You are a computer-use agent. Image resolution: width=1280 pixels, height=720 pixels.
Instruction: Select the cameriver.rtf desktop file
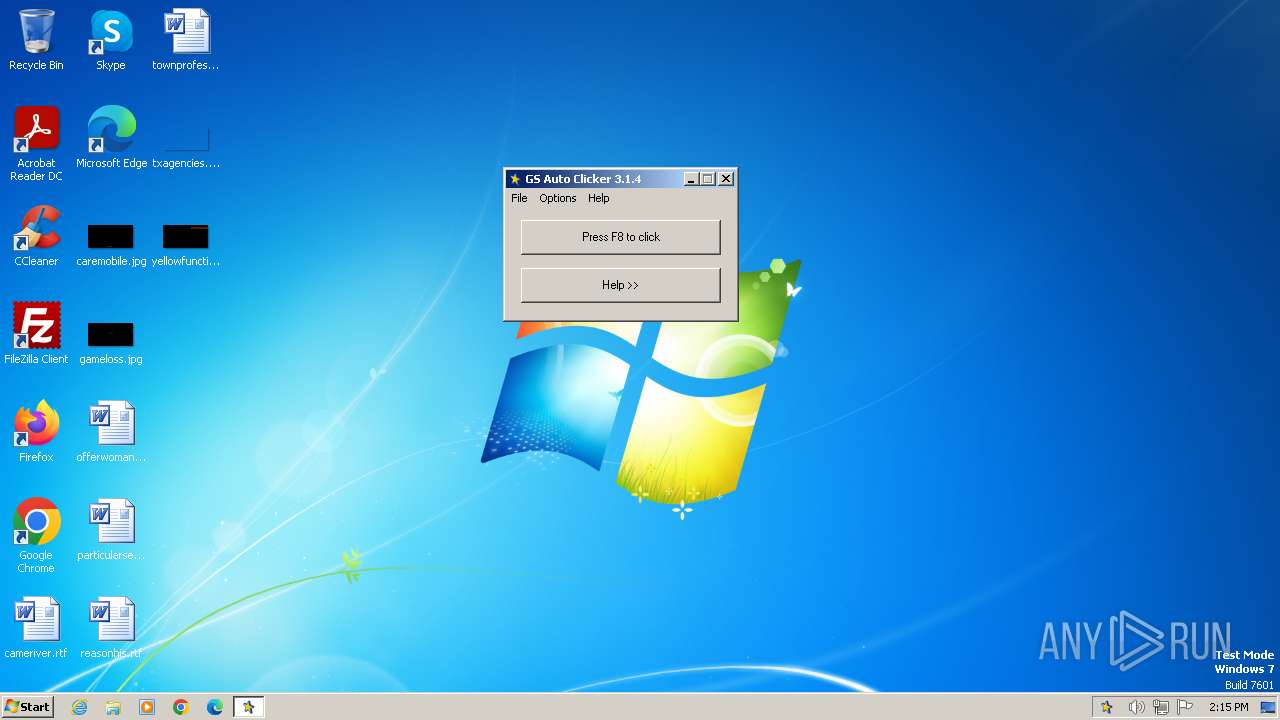click(x=36, y=627)
